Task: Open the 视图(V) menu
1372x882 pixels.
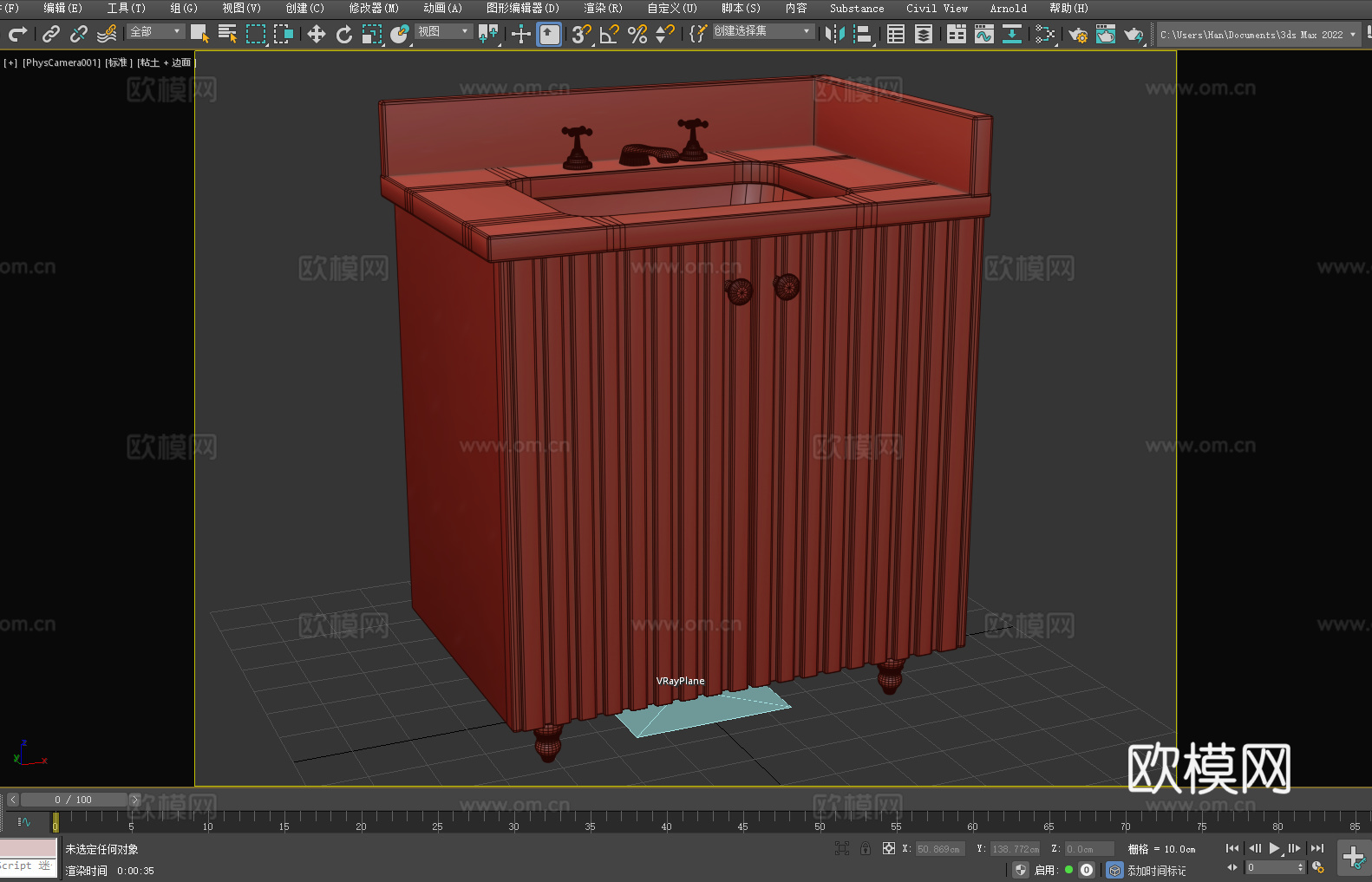Action: tap(241, 8)
